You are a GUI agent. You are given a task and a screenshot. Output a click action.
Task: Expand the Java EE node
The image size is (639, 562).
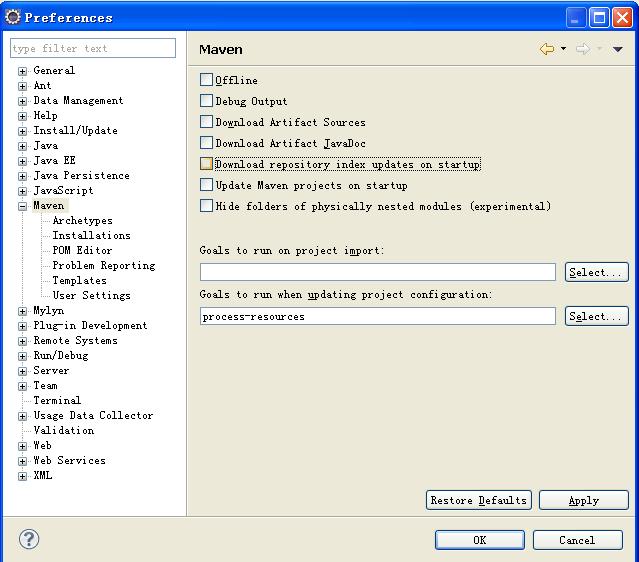22,161
